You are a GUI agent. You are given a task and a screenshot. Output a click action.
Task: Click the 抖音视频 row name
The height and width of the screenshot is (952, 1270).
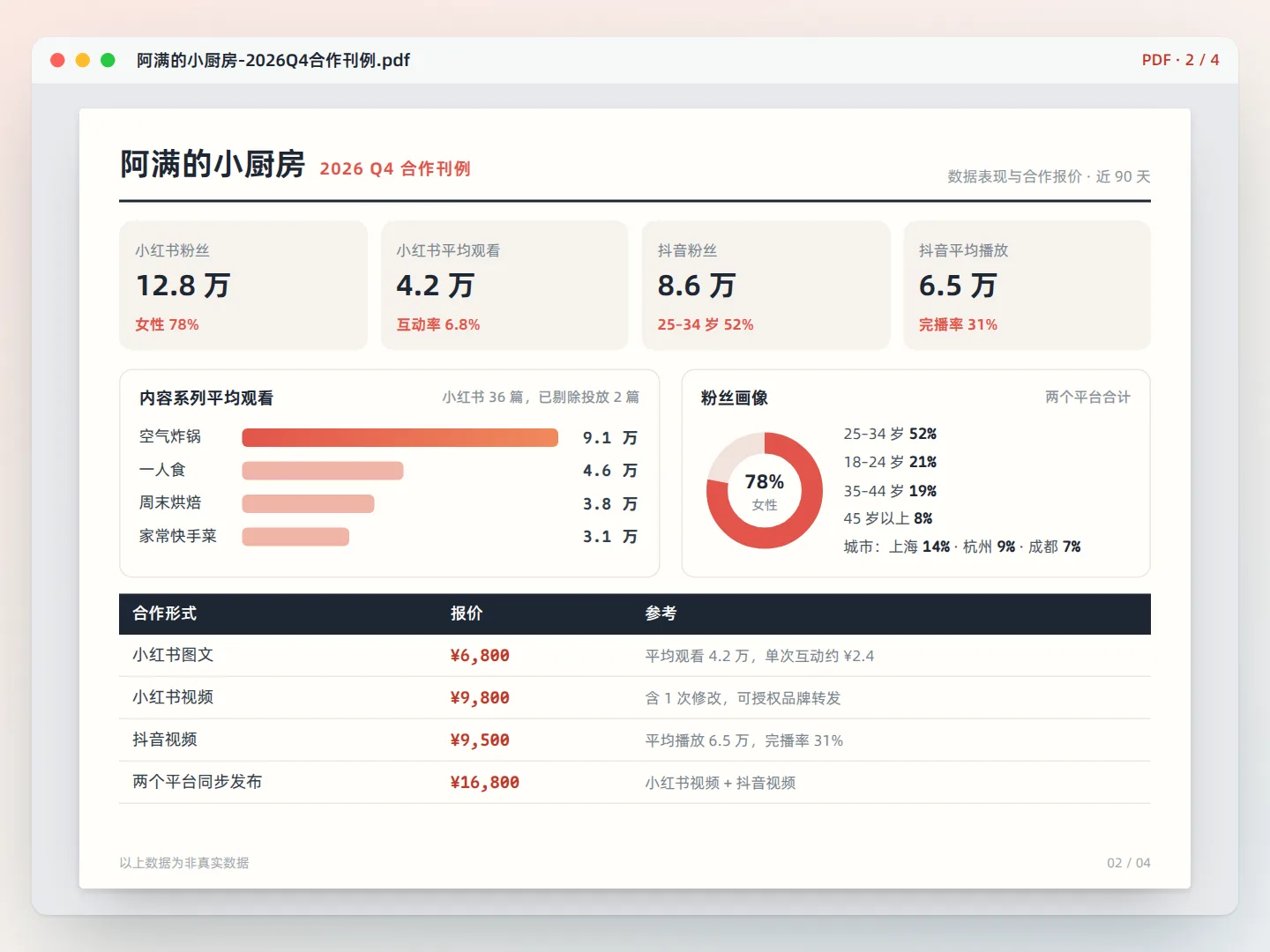coord(165,740)
